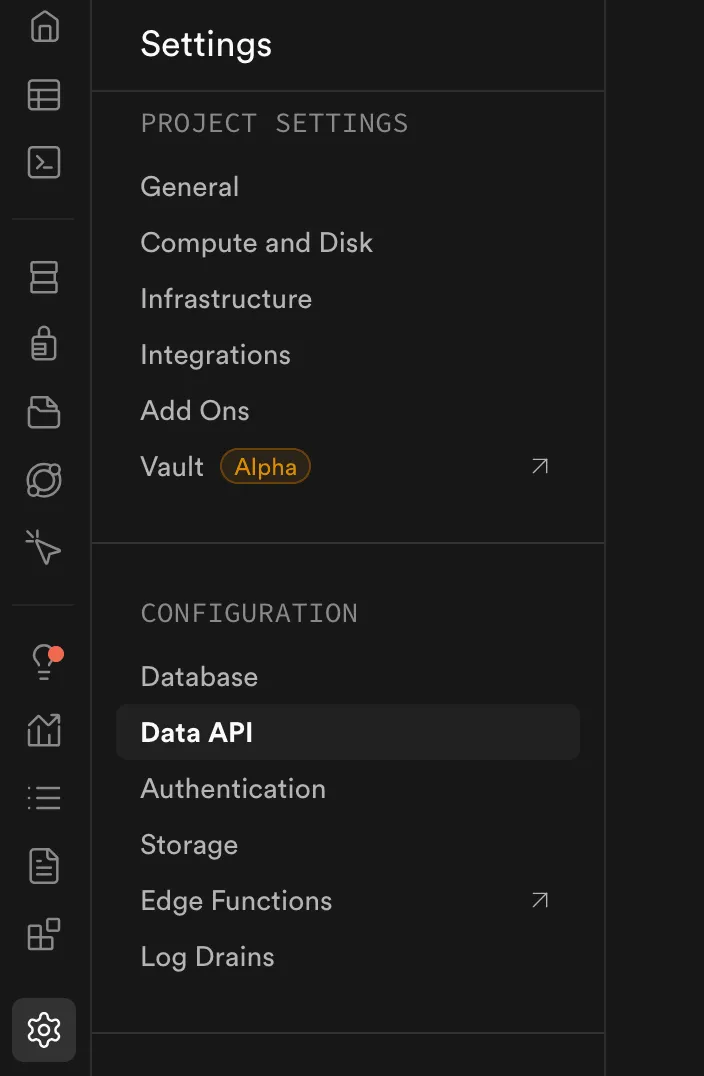Screen dimensions: 704x1076
Task: Navigate to the project Home icon
Action: click(43, 27)
